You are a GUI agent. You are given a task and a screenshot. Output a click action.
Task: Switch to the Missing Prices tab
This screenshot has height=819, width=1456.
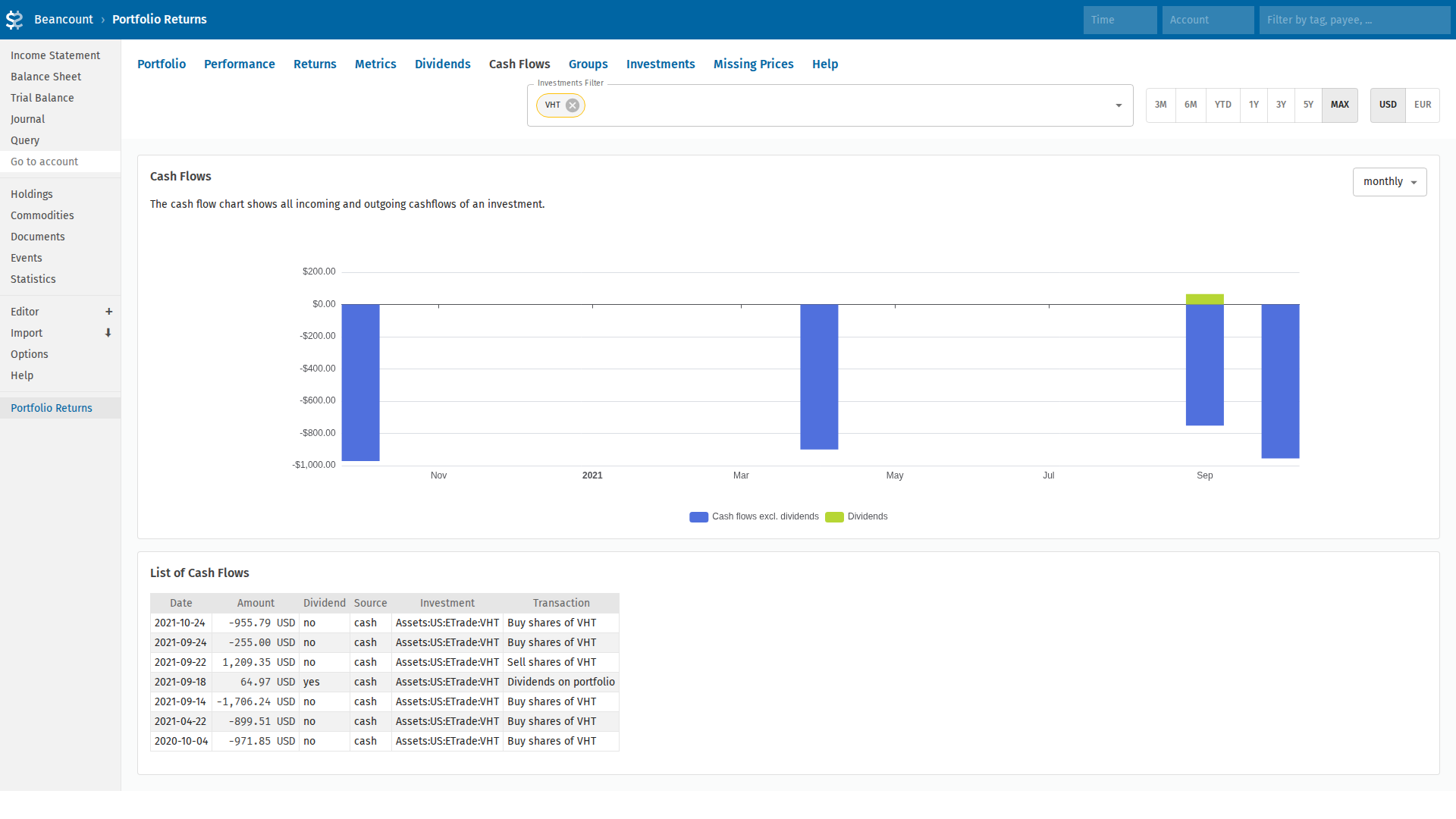tap(753, 64)
